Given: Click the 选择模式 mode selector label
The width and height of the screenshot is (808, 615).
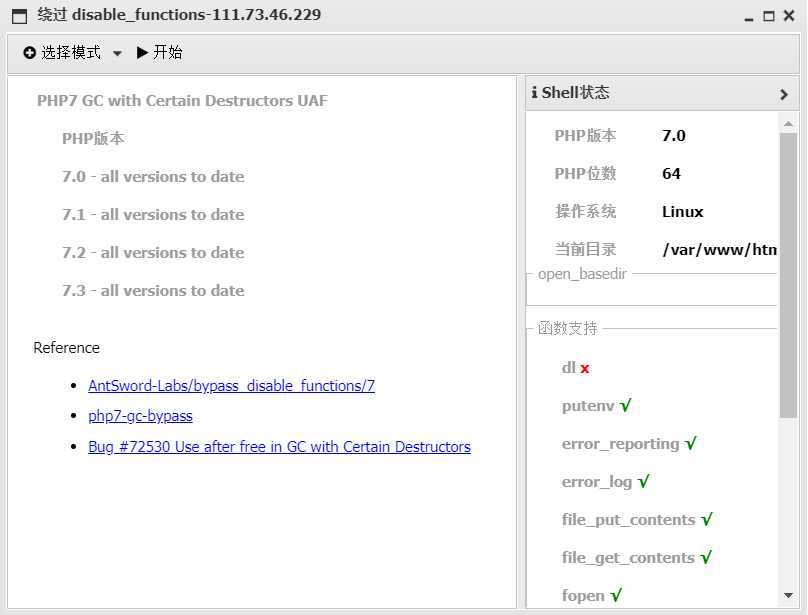Looking at the screenshot, I should pyautogui.click(x=71, y=53).
